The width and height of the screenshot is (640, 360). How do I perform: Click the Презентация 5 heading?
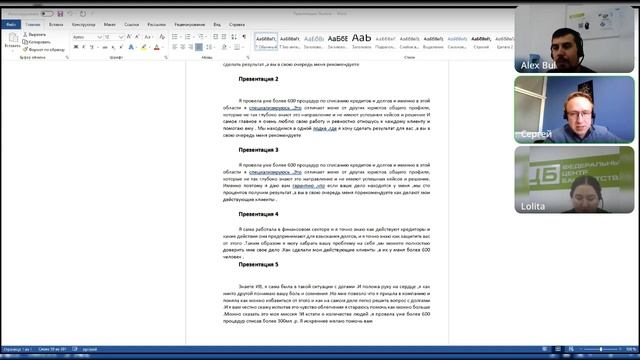(x=258, y=264)
